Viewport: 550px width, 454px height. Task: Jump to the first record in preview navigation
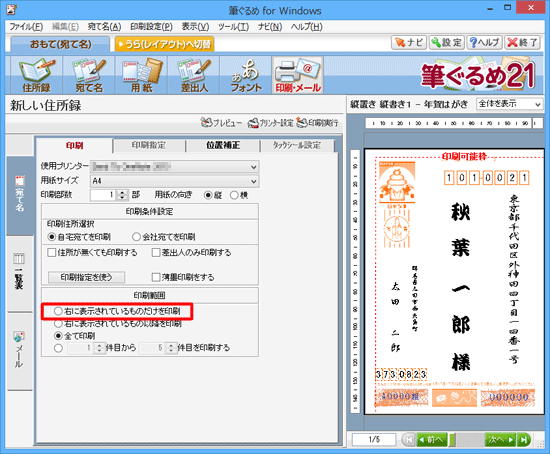pyautogui.click(x=409, y=440)
